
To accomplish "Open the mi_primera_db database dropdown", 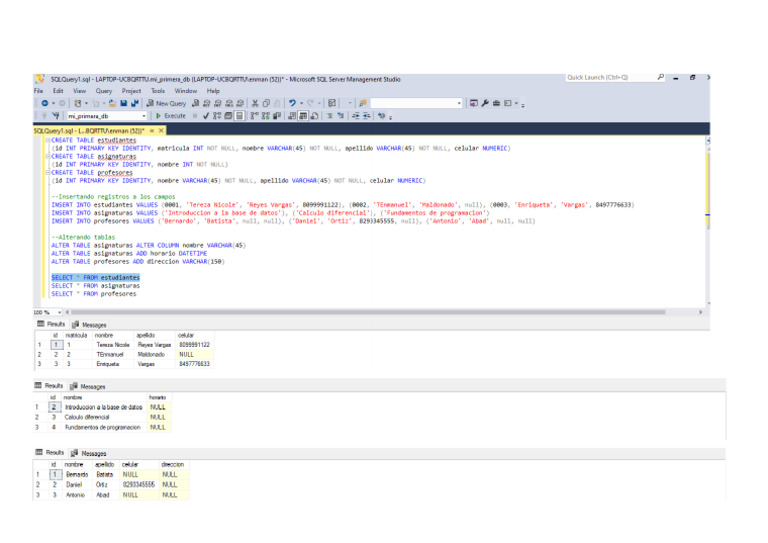I will (x=144, y=116).
